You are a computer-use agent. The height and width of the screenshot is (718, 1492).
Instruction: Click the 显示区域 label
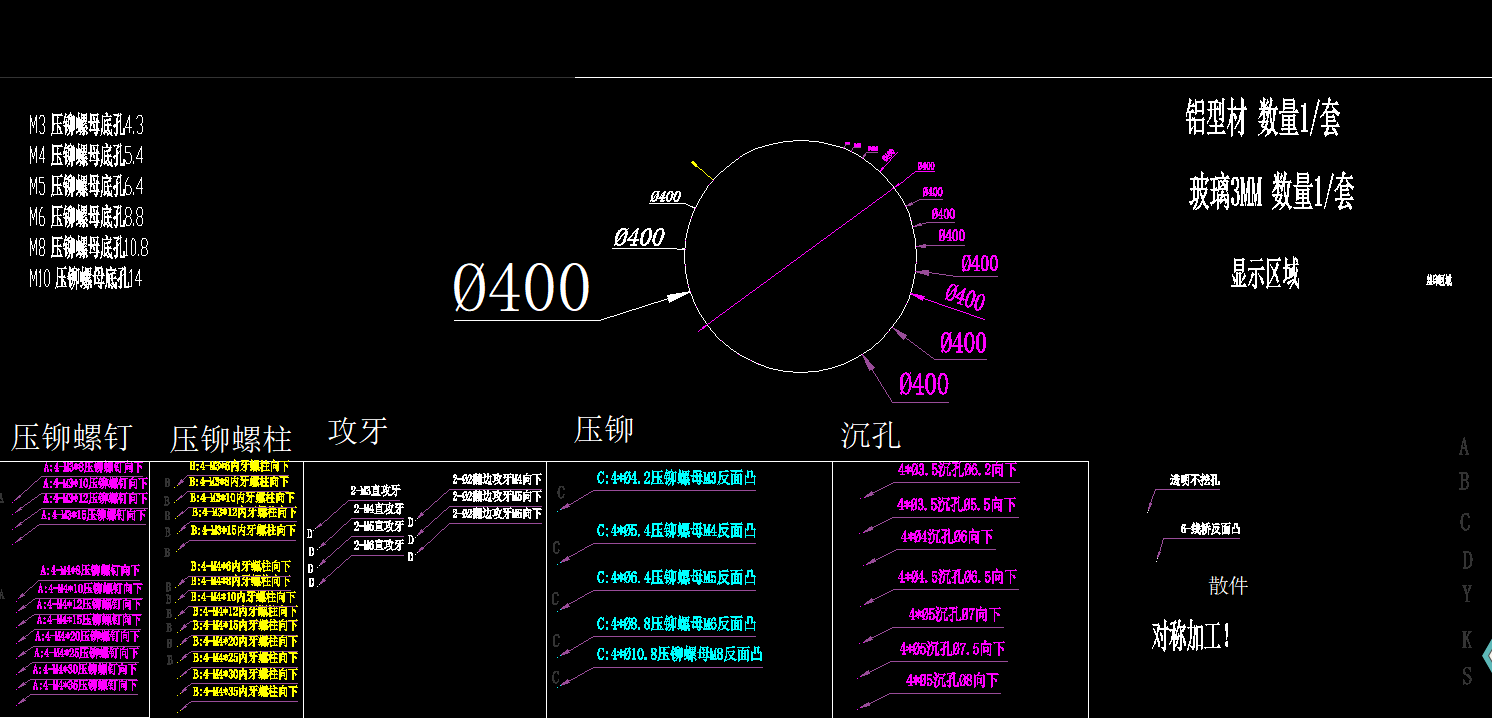(x=1264, y=273)
